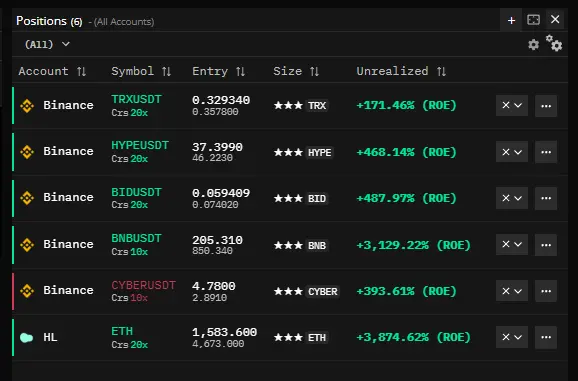Click the Binance logo in the TRXUSDT row
Viewport: 578px width, 381px height.
tap(27, 105)
